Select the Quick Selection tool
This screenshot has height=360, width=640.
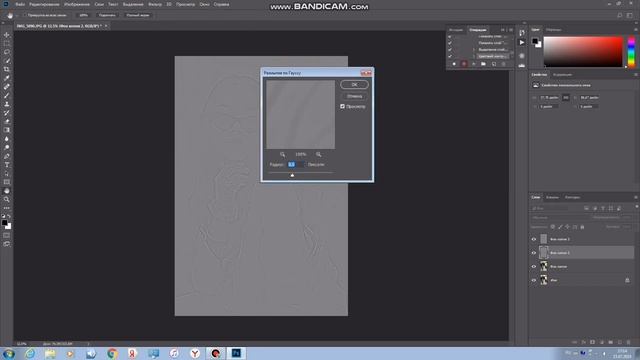7,61
